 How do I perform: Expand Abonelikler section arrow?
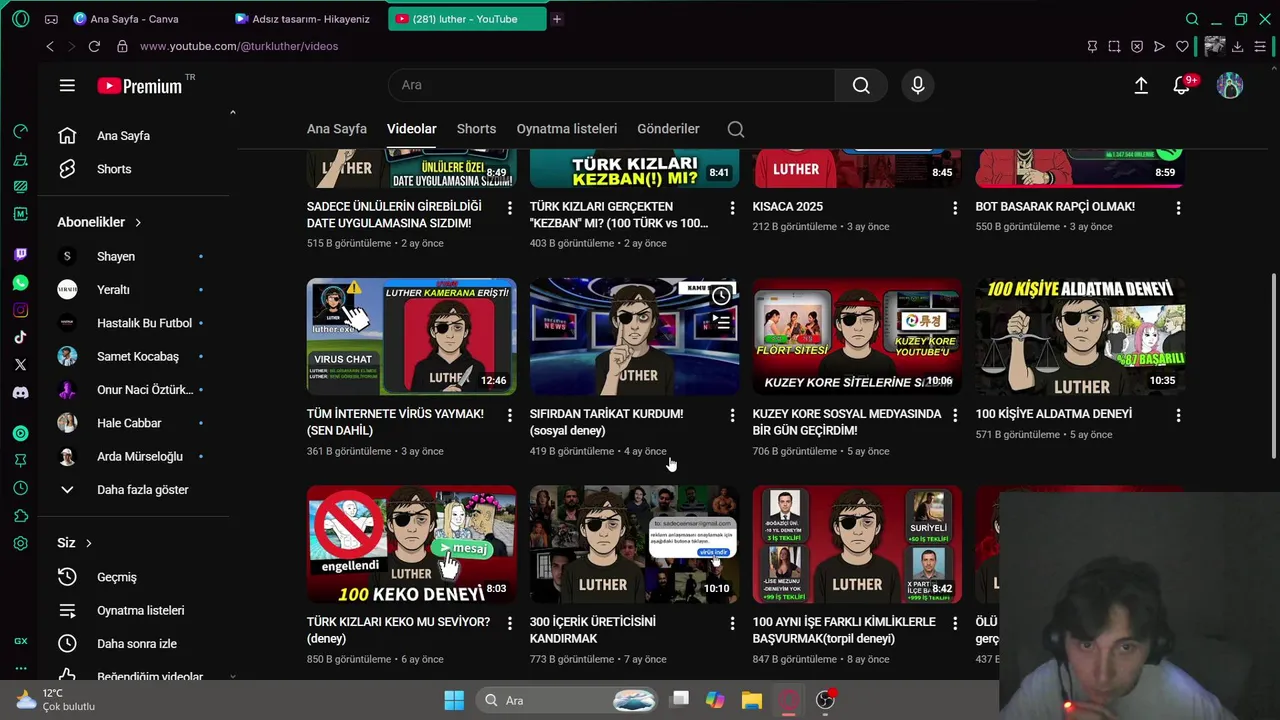(x=138, y=222)
